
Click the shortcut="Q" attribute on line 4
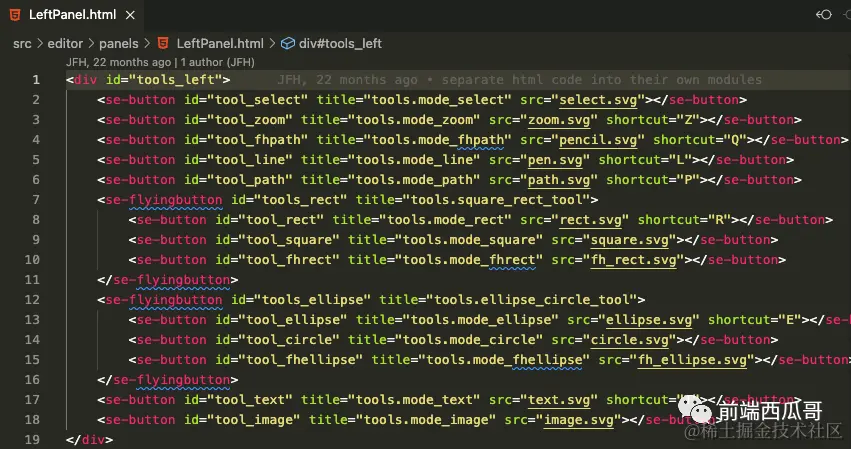700,140
